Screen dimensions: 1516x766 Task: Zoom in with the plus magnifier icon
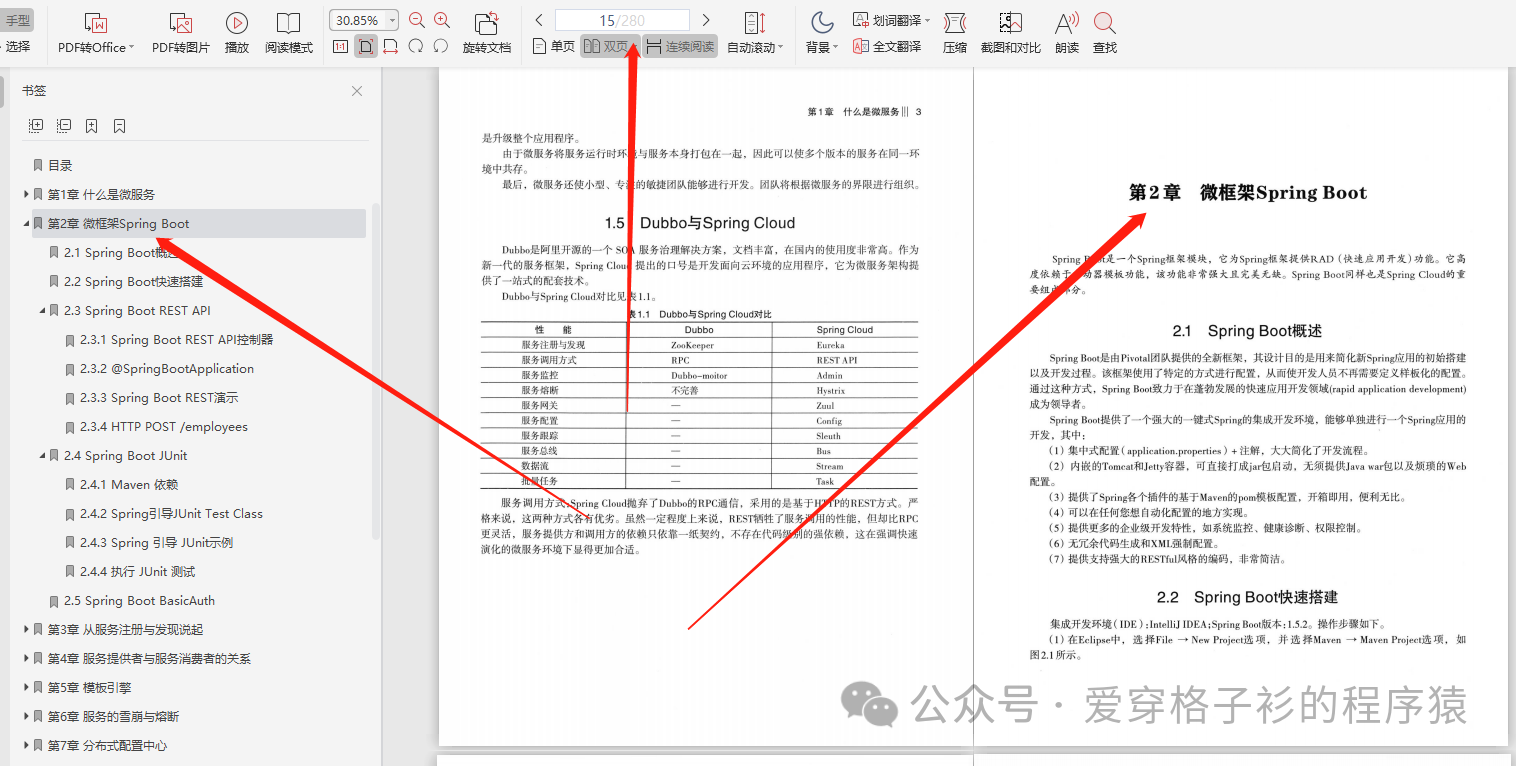pyautogui.click(x=442, y=20)
